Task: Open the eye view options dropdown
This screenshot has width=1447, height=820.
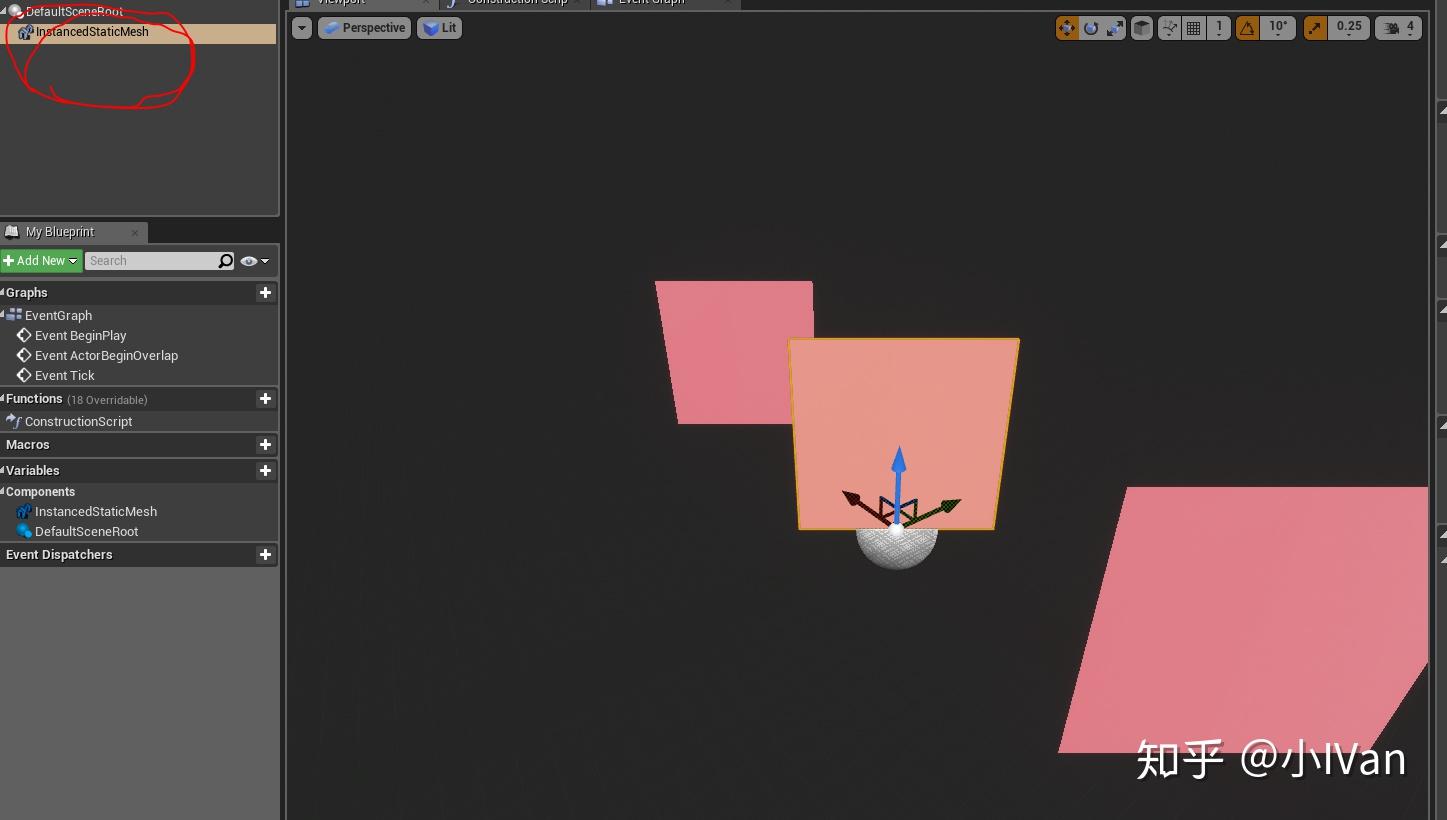Action: 255,261
